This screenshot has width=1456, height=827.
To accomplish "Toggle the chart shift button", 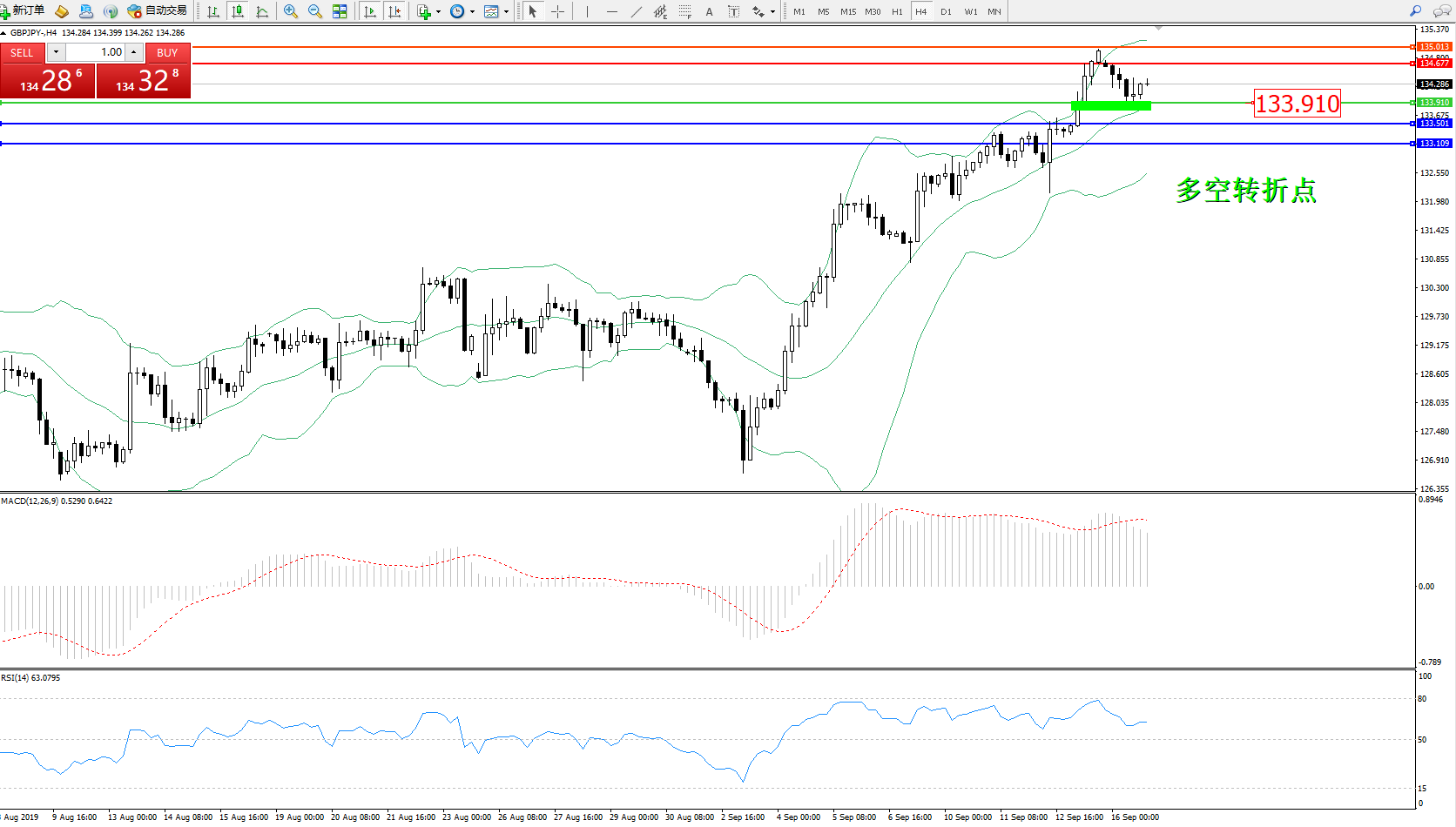I will click(x=394, y=11).
